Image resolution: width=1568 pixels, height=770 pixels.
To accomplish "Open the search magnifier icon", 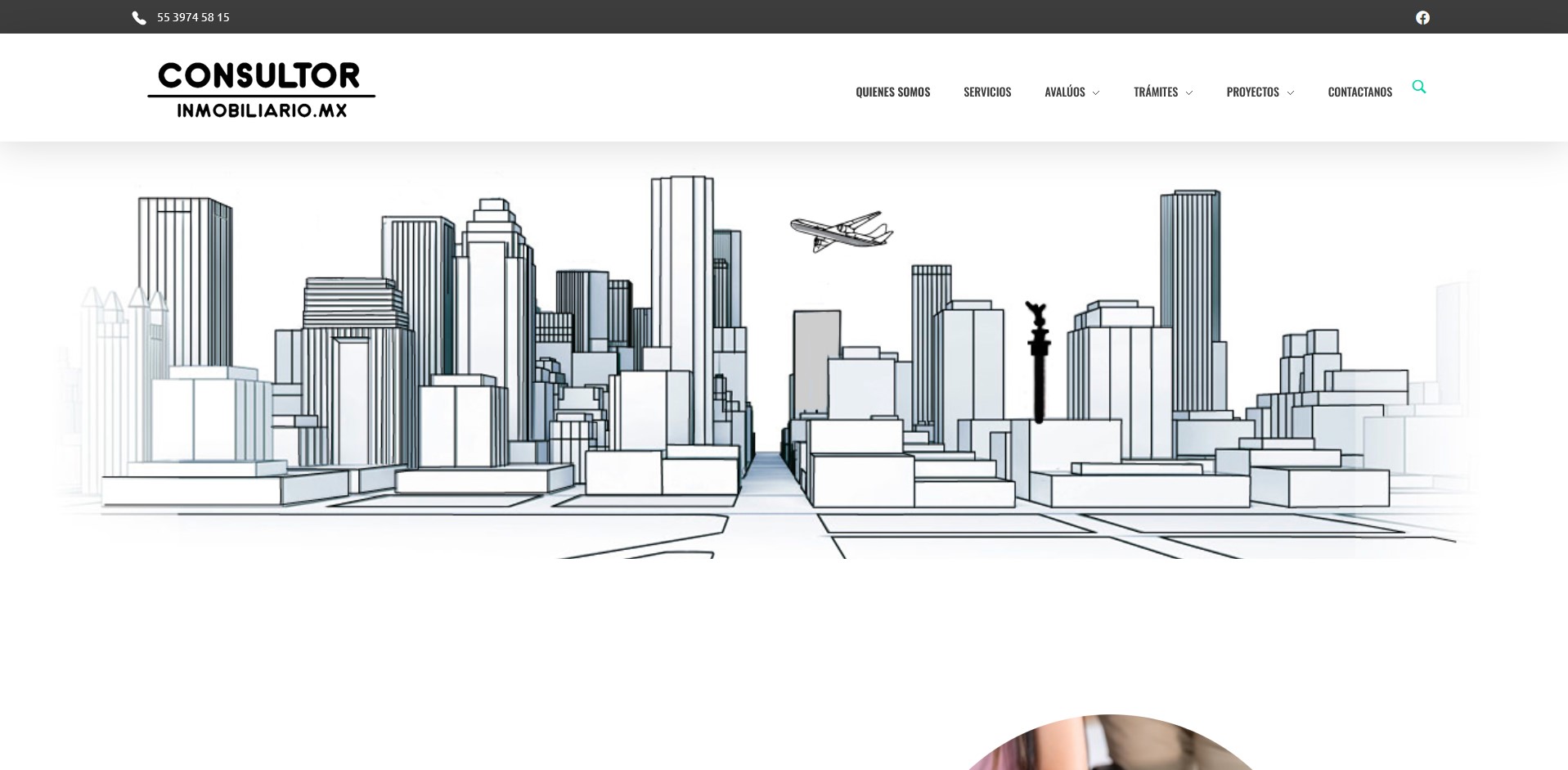I will point(1418,87).
